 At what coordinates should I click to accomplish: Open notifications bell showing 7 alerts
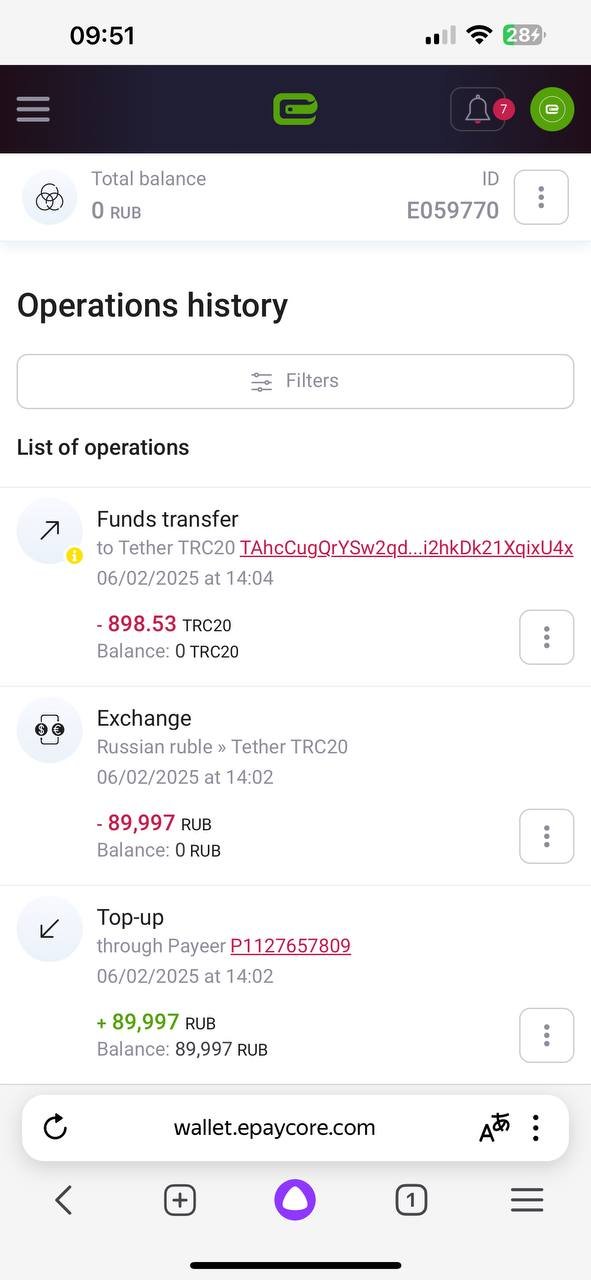tap(478, 109)
